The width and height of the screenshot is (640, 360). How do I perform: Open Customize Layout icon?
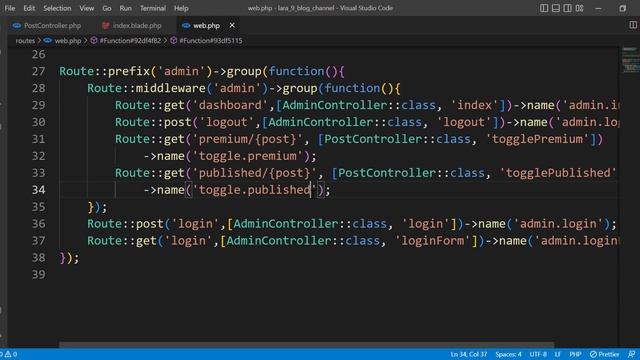click(580, 8)
